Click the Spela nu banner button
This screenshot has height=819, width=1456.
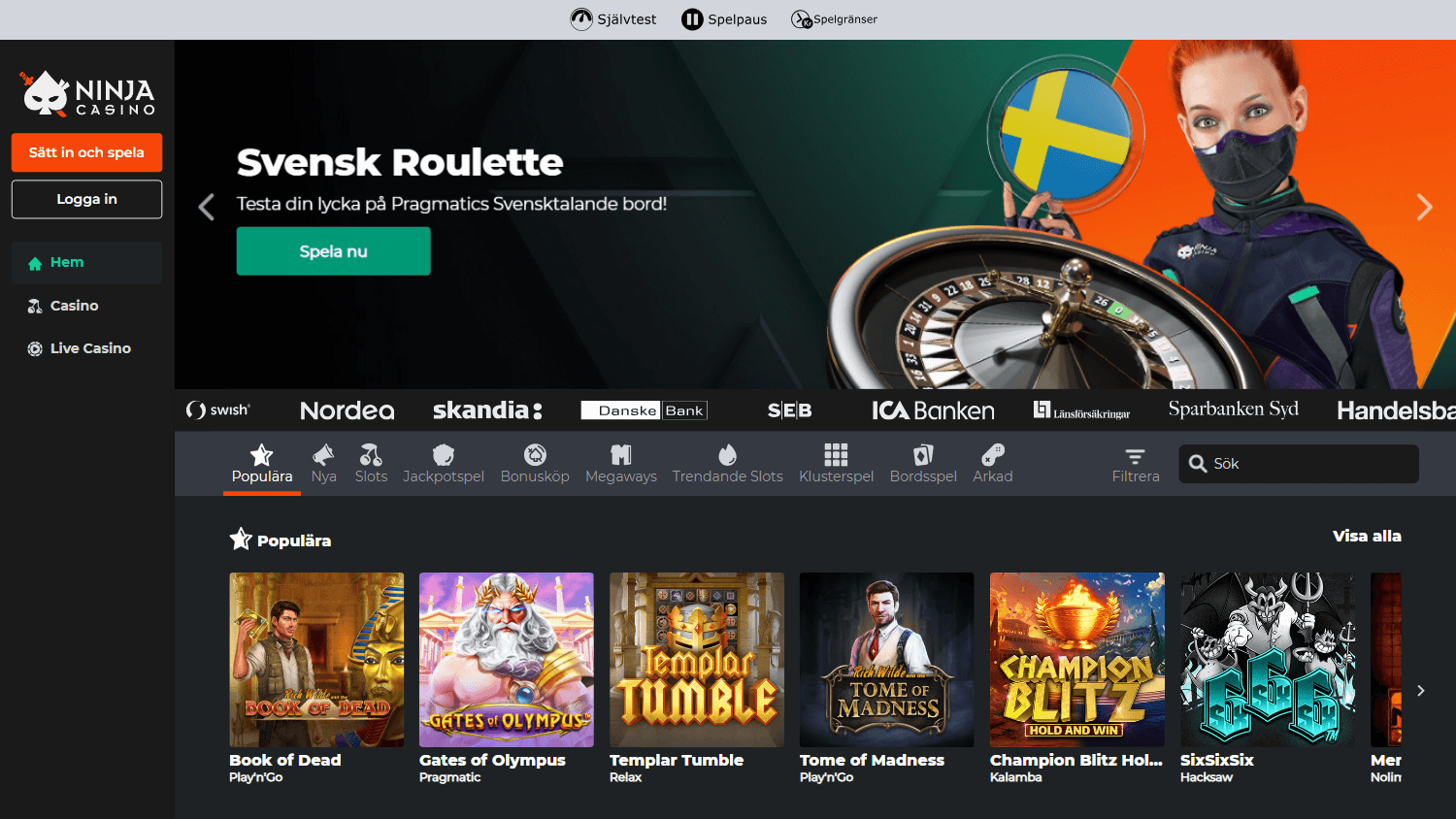click(333, 251)
